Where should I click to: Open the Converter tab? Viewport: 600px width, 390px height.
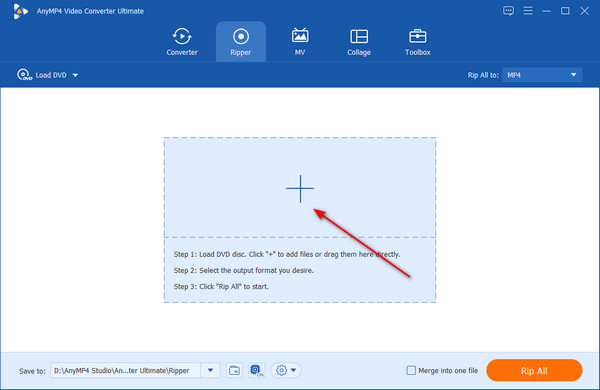click(x=182, y=42)
